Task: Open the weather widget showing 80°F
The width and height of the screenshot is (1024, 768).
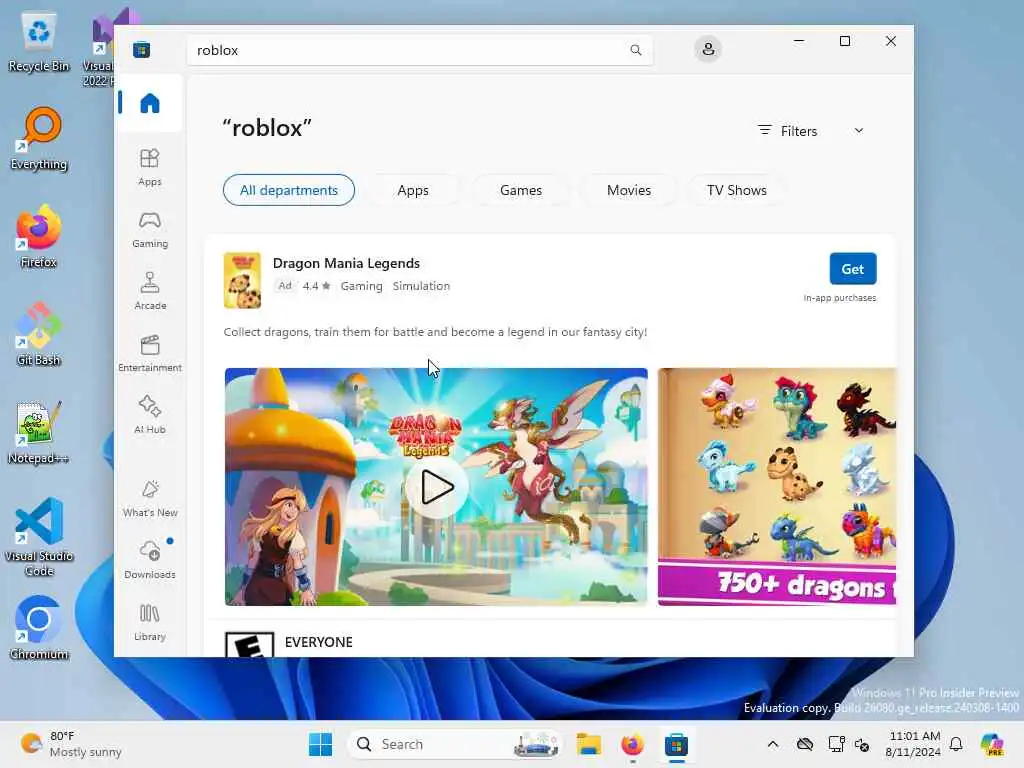Action: (71, 744)
